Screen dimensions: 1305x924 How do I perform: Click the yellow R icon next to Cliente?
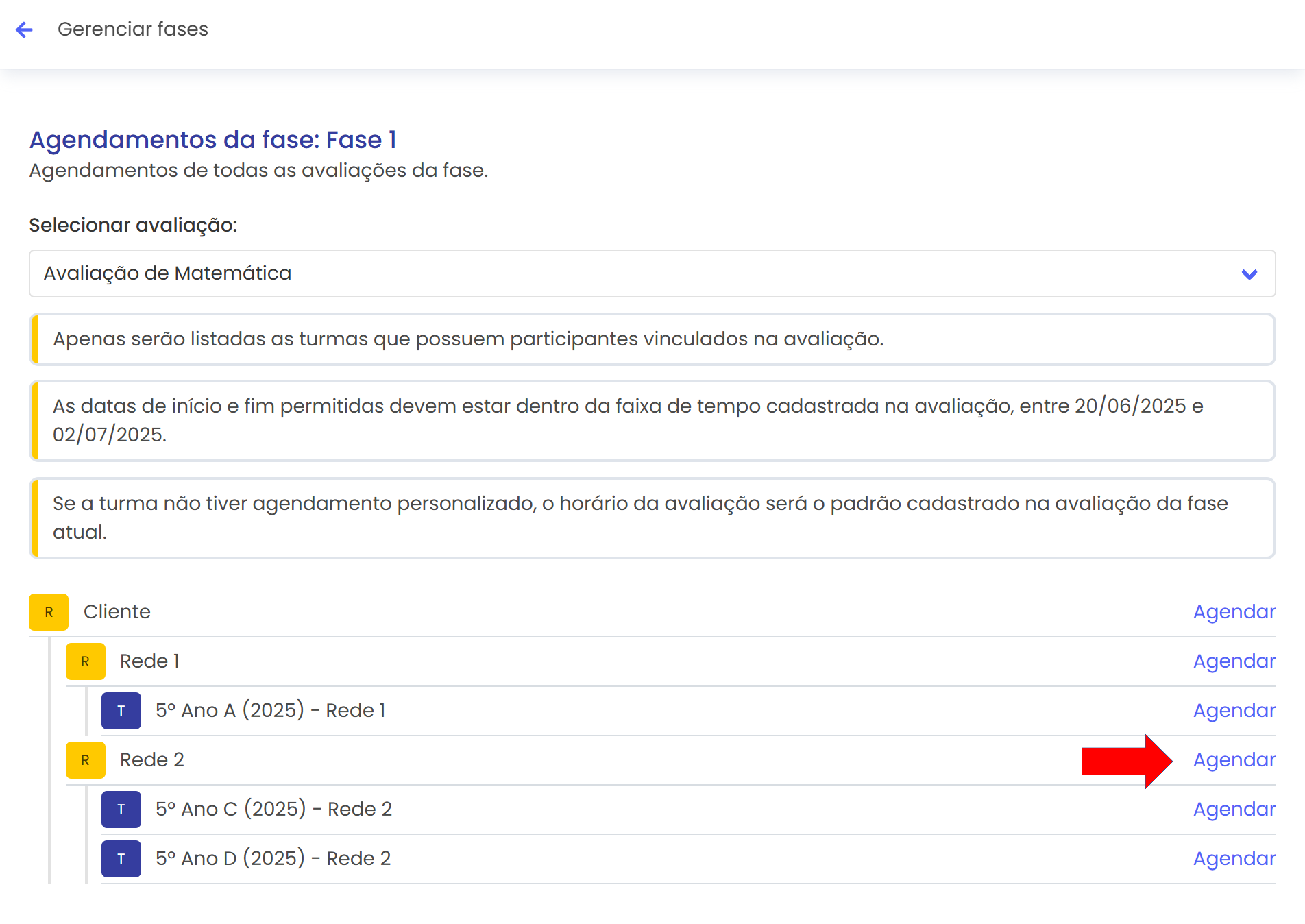tap(49, 612)
